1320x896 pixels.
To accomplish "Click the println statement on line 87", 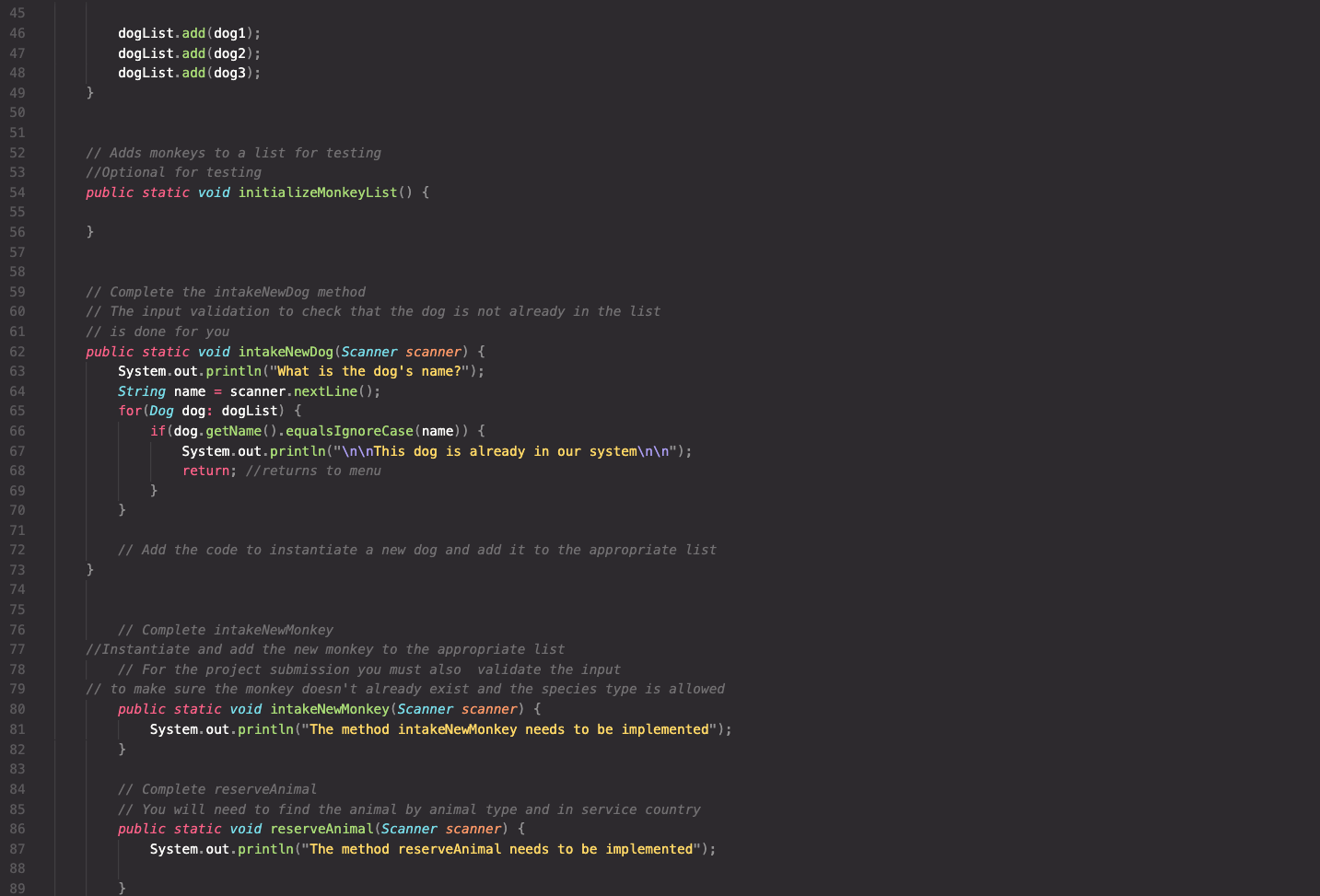I will 265,848.
